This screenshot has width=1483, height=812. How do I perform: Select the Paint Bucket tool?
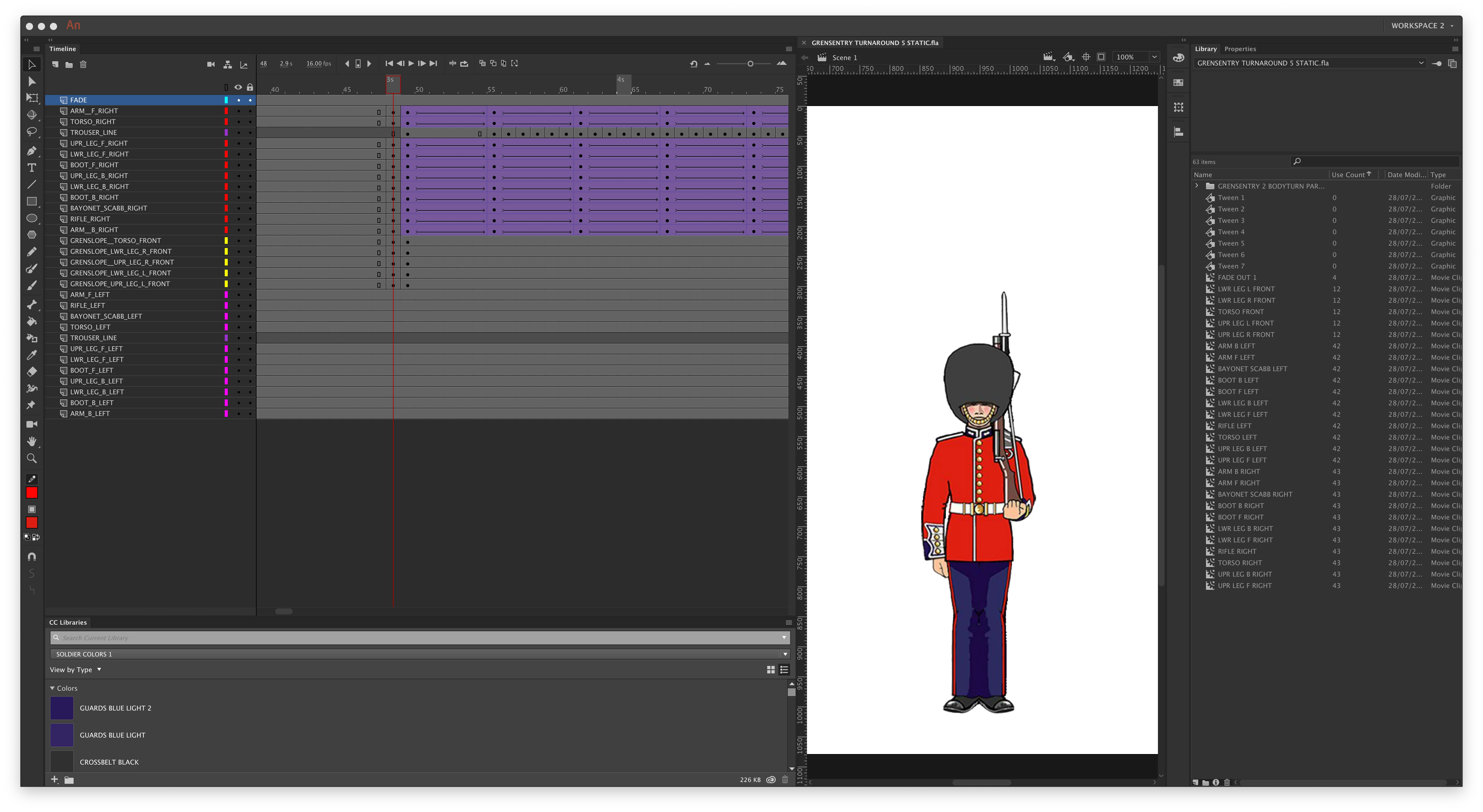click(32, 322)
